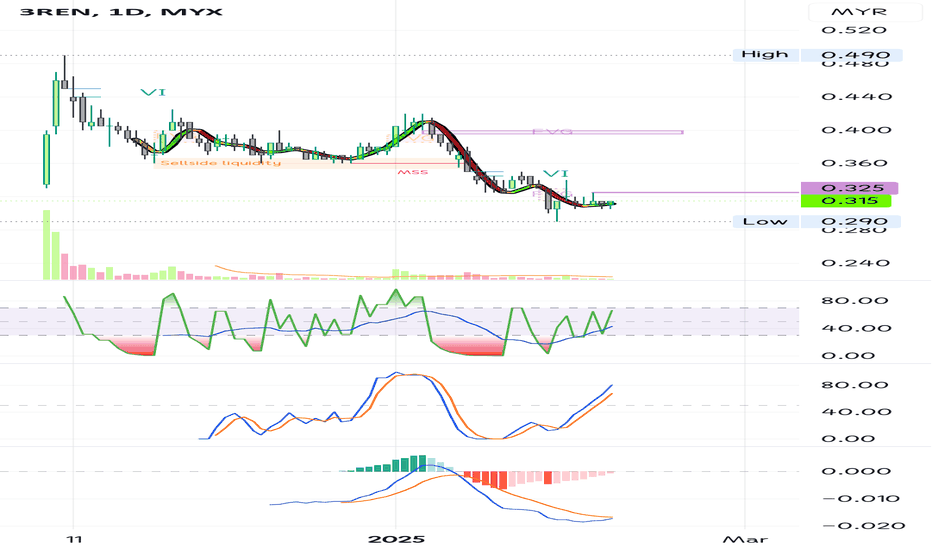
Task: Click the VI label near the November candles
Action: (x=153, y=92)
